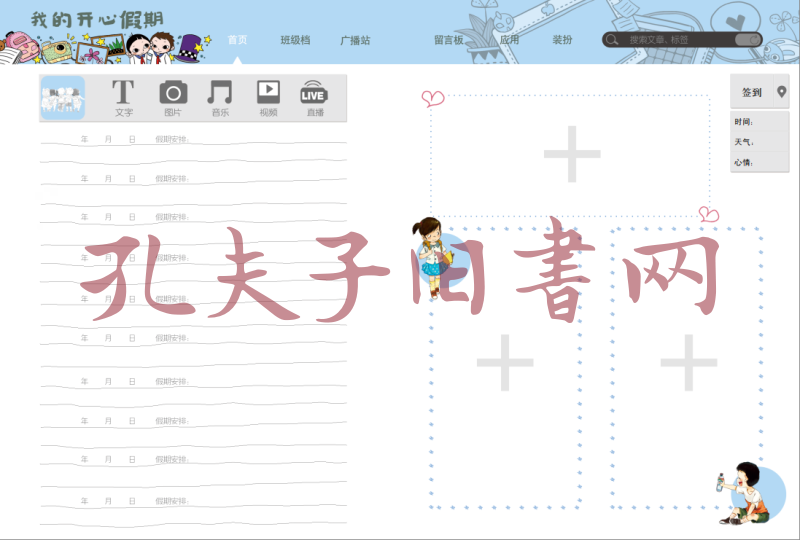Click the Video (视频) play icon

268,97
